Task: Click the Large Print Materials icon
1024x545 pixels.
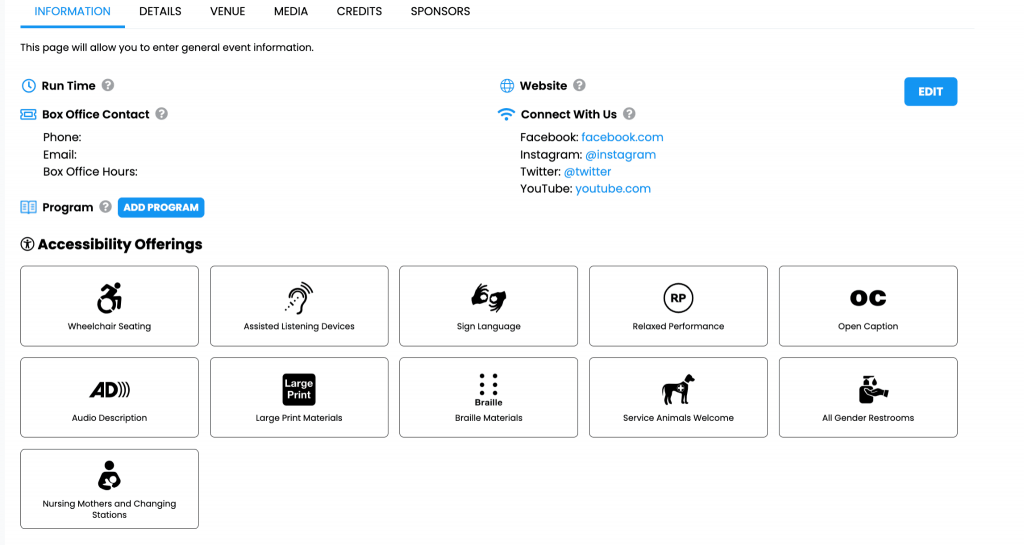Action: (299, 389)
